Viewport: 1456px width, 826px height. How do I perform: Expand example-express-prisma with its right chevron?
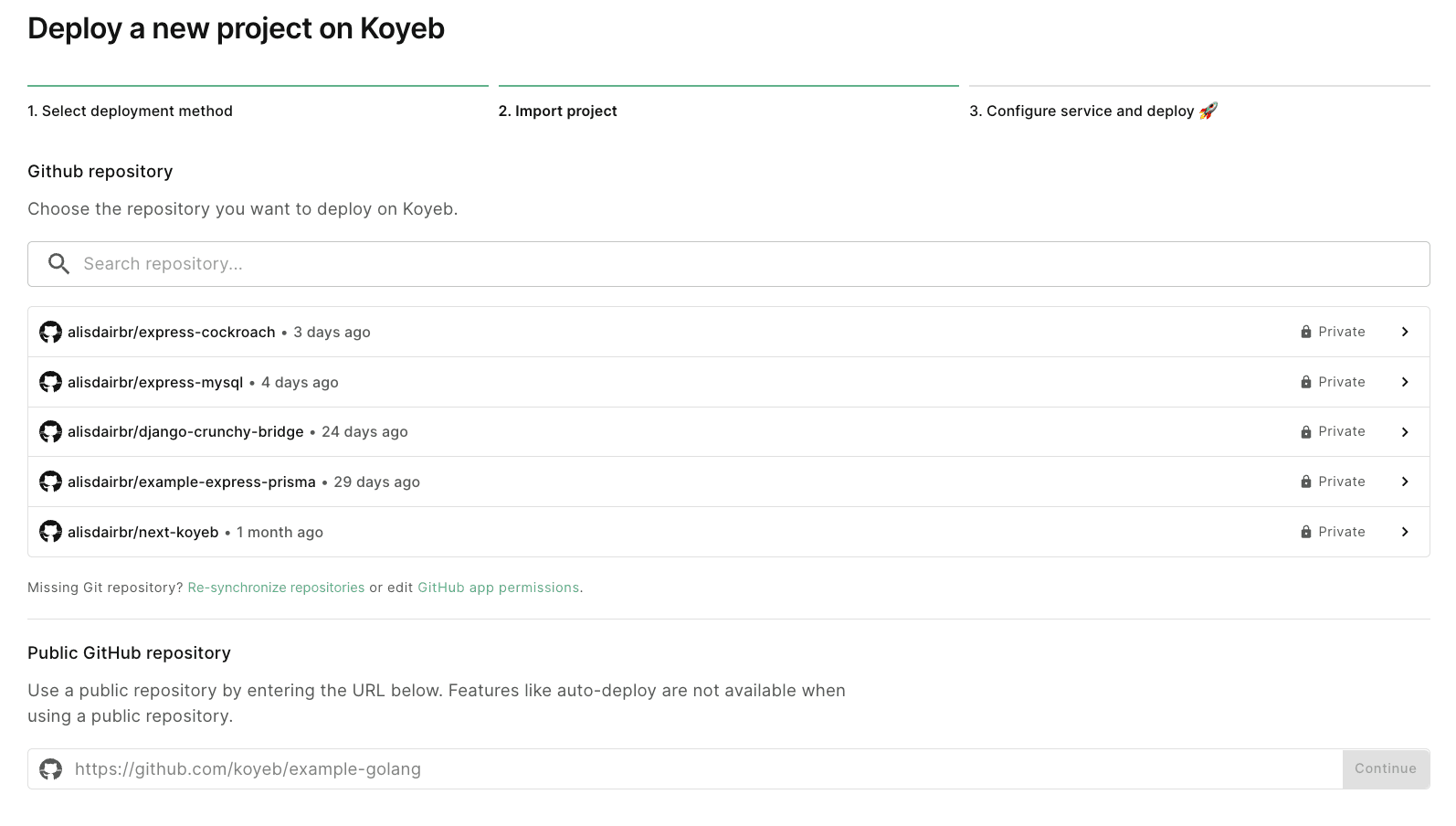coord(1405,482)
